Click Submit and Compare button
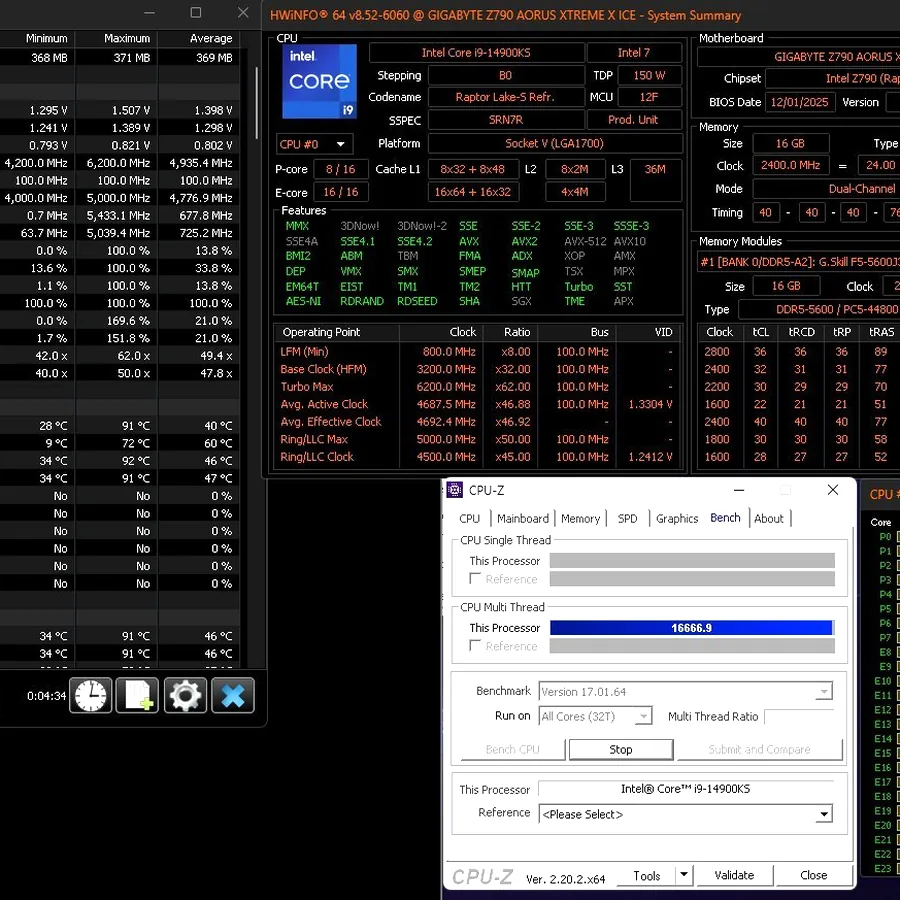 (x=759, y=749)
